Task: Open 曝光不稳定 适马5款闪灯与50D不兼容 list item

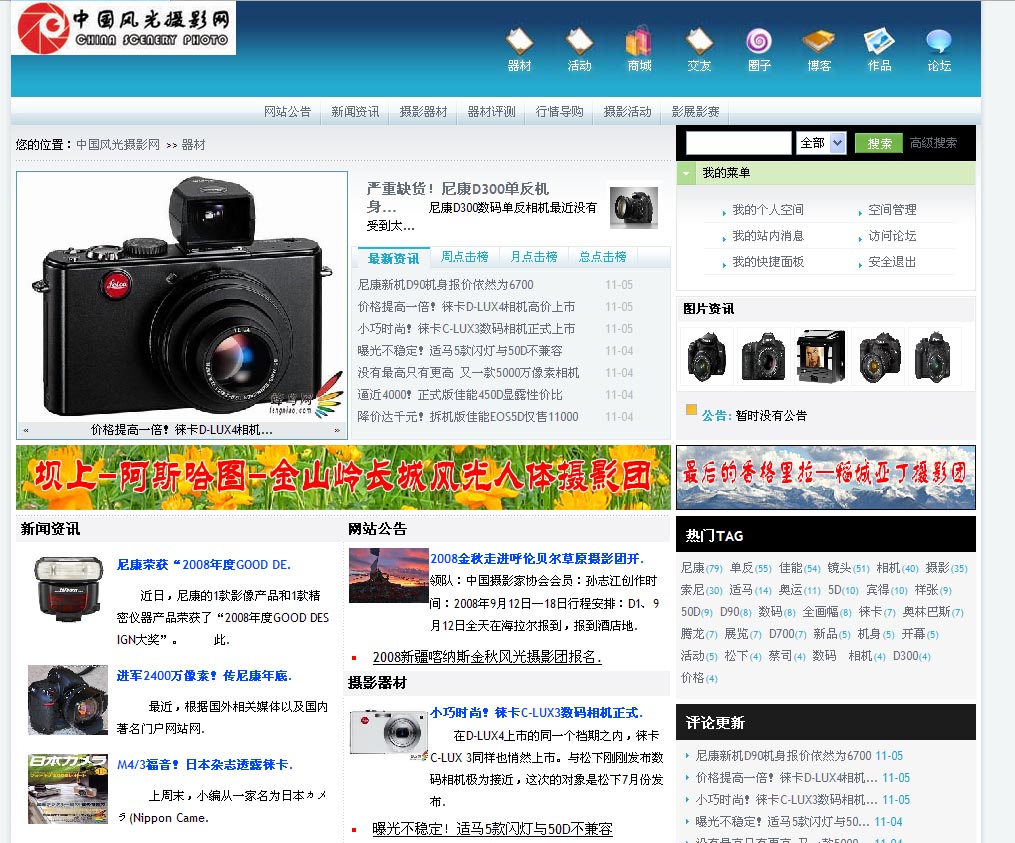Action: coord(460,350)
